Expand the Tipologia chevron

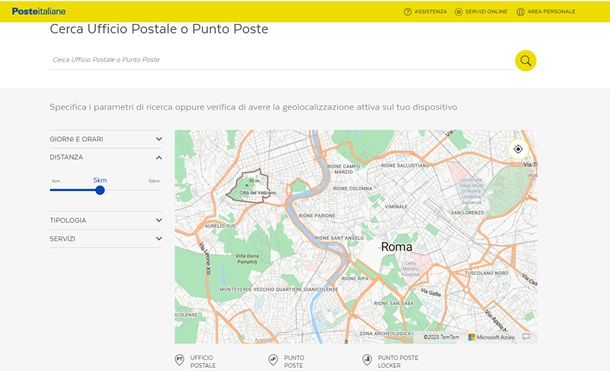click(159, 220)
